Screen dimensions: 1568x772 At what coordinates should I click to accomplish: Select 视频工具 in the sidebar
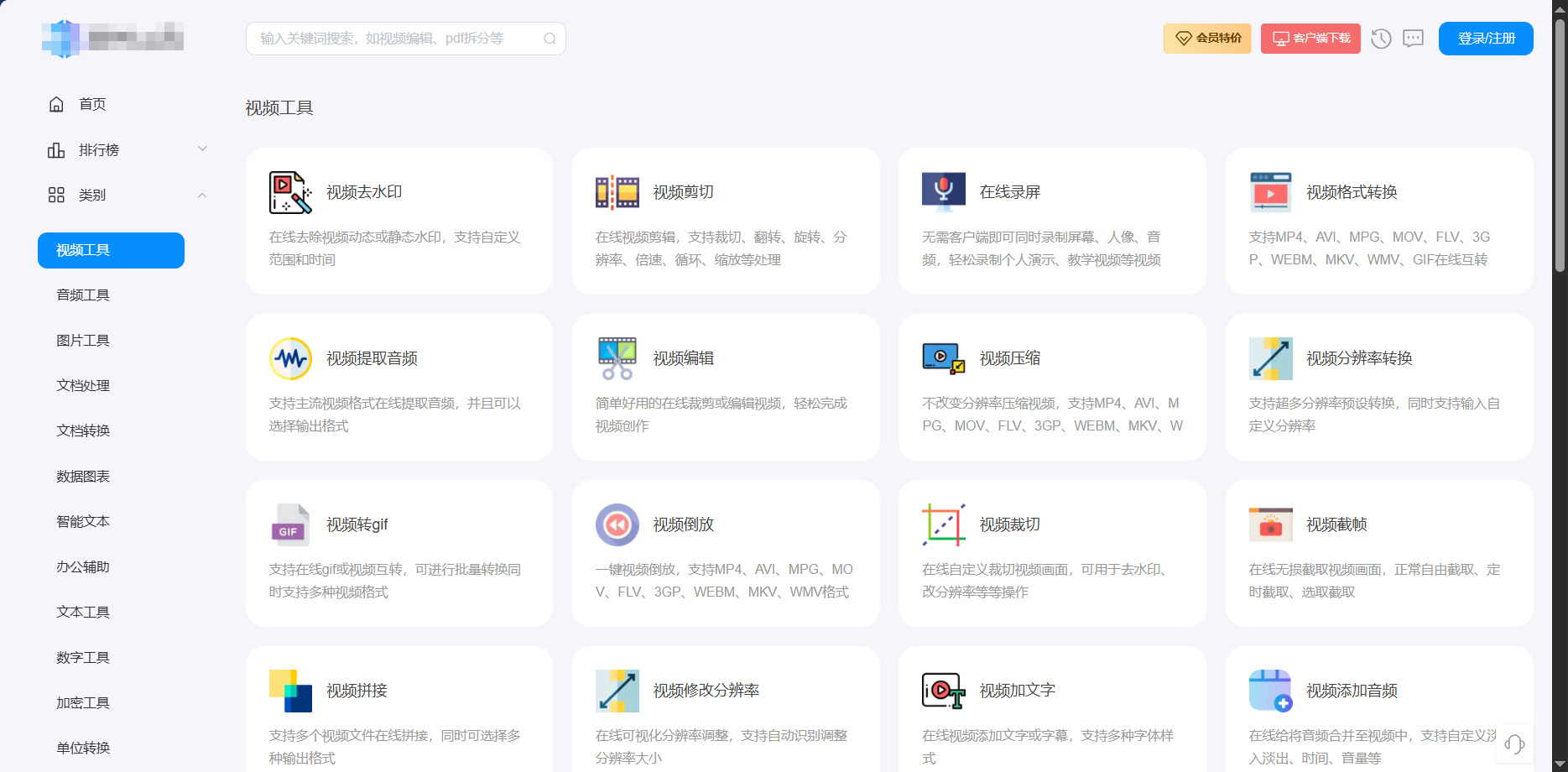pyautogui.click(x=111, y=250)
